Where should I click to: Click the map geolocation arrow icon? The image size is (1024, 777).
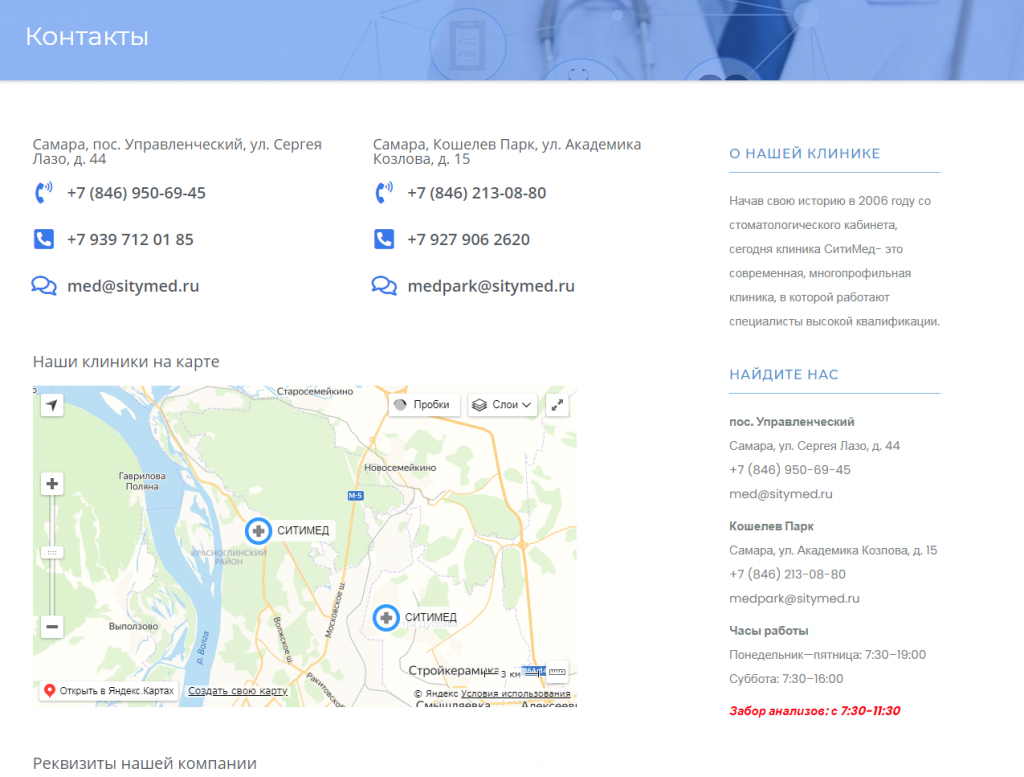coord(52,405)
